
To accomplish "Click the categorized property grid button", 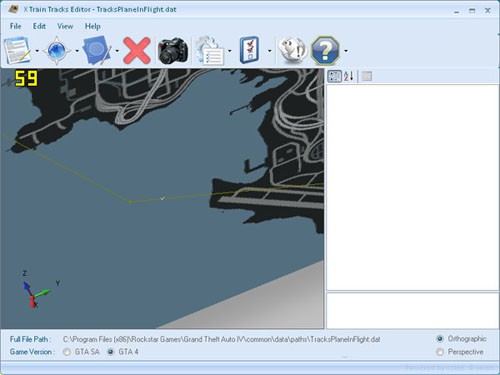I will (x=334, y=76).
